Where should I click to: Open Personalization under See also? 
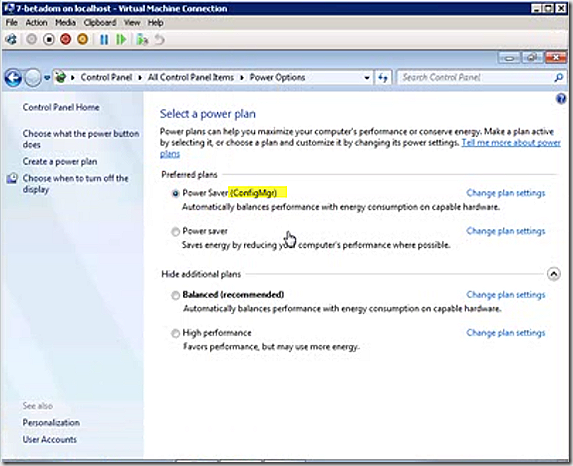[51, 423]
